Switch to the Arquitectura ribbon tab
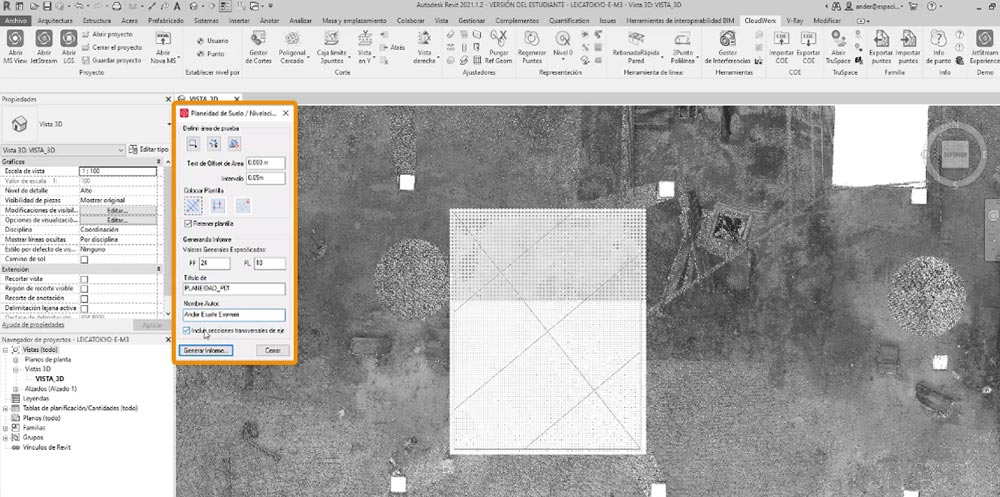The width and height of the screenshot is (1000, 497). coord(54,19)
